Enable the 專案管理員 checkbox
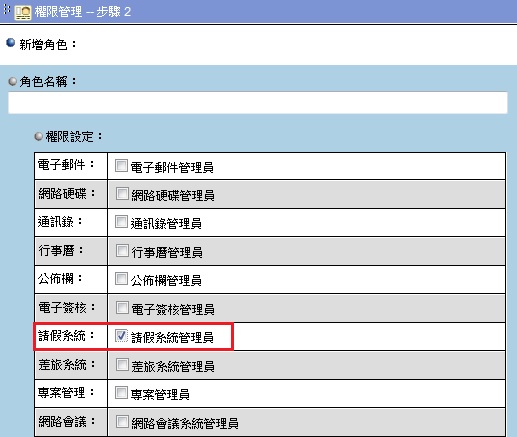This screenshot has width=517, height=437. click(121, 393)
